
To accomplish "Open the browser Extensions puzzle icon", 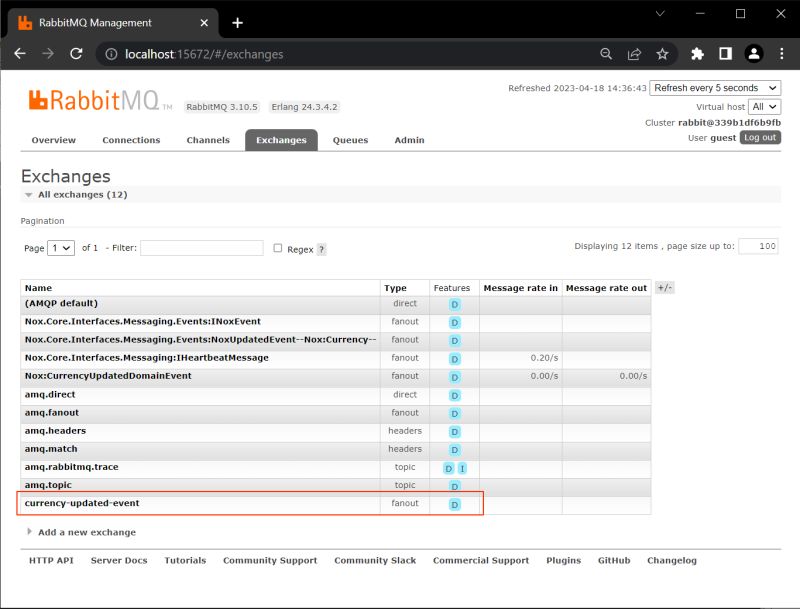I will 697,52.
